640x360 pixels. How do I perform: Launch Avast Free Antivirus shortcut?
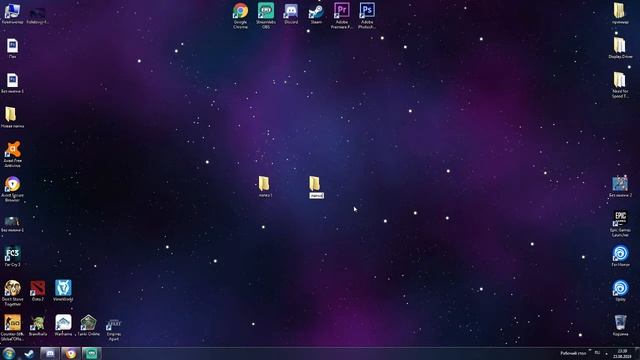pyautogui.click(x=12, y=154)
